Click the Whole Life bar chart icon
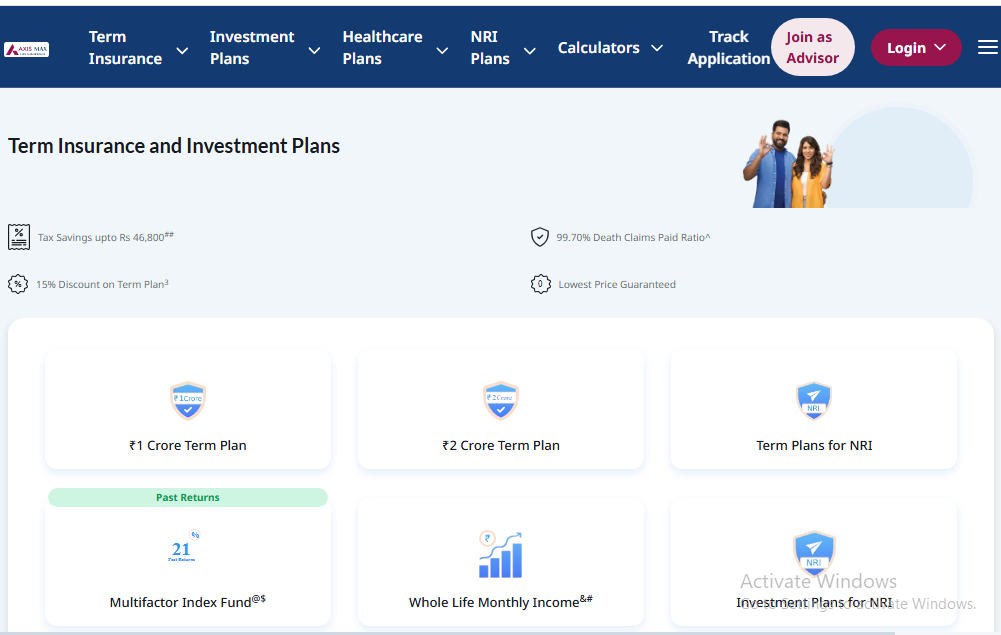Screen dimensions: 1001x635 (x=500, y=555)
